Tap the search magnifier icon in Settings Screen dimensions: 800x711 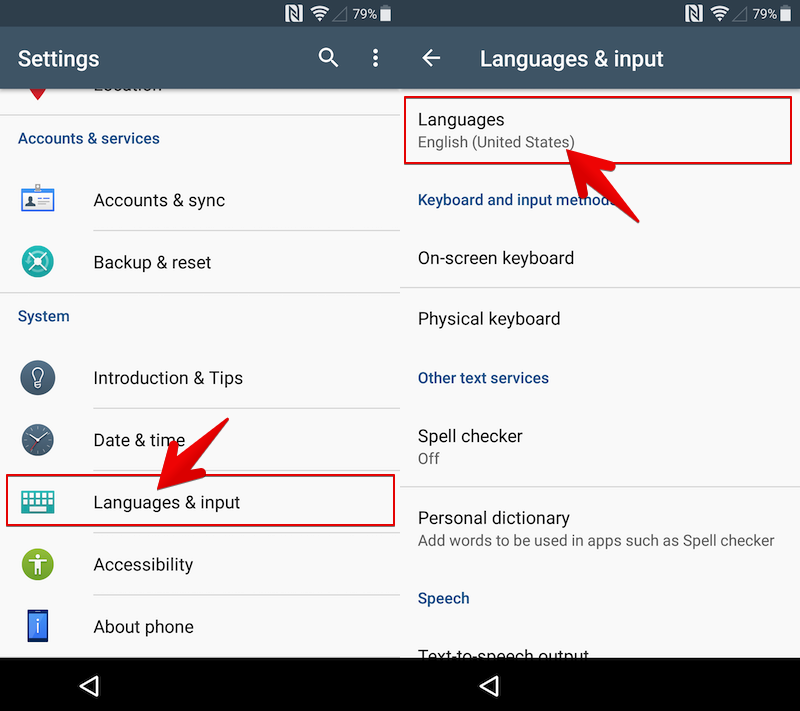[x=328, y=58]
